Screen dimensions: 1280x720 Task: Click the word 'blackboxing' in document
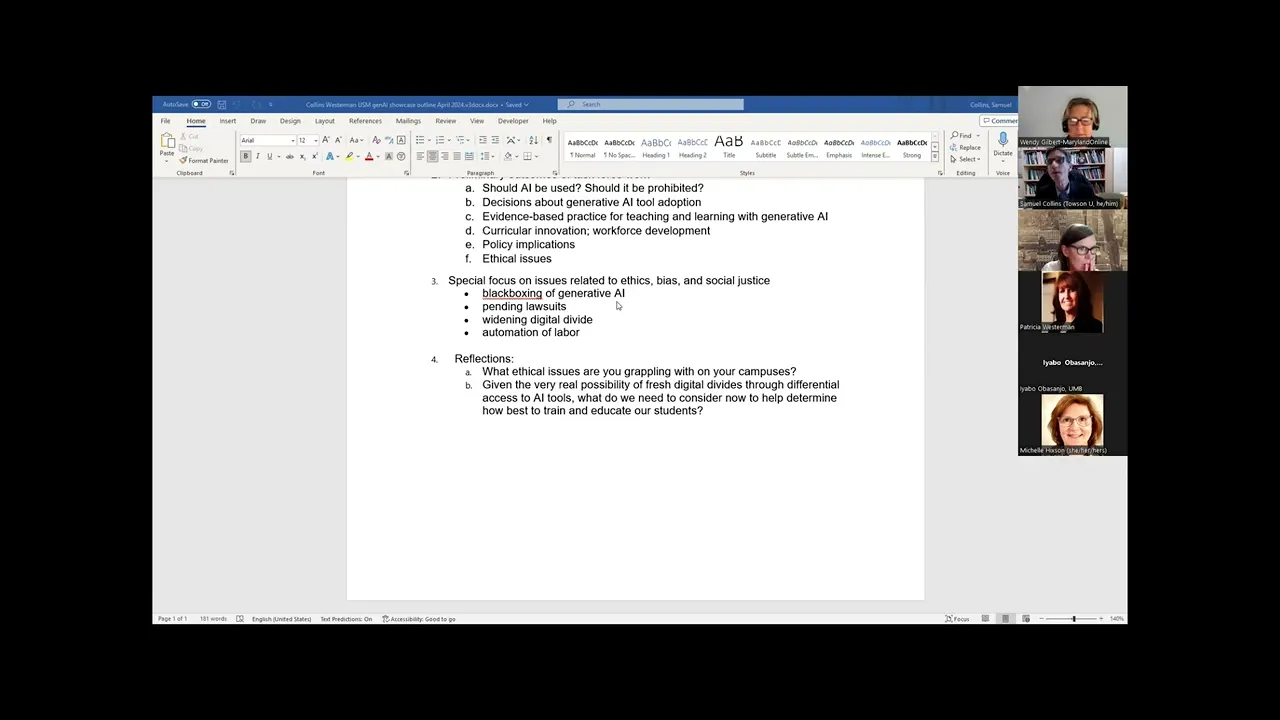[512, 293]
